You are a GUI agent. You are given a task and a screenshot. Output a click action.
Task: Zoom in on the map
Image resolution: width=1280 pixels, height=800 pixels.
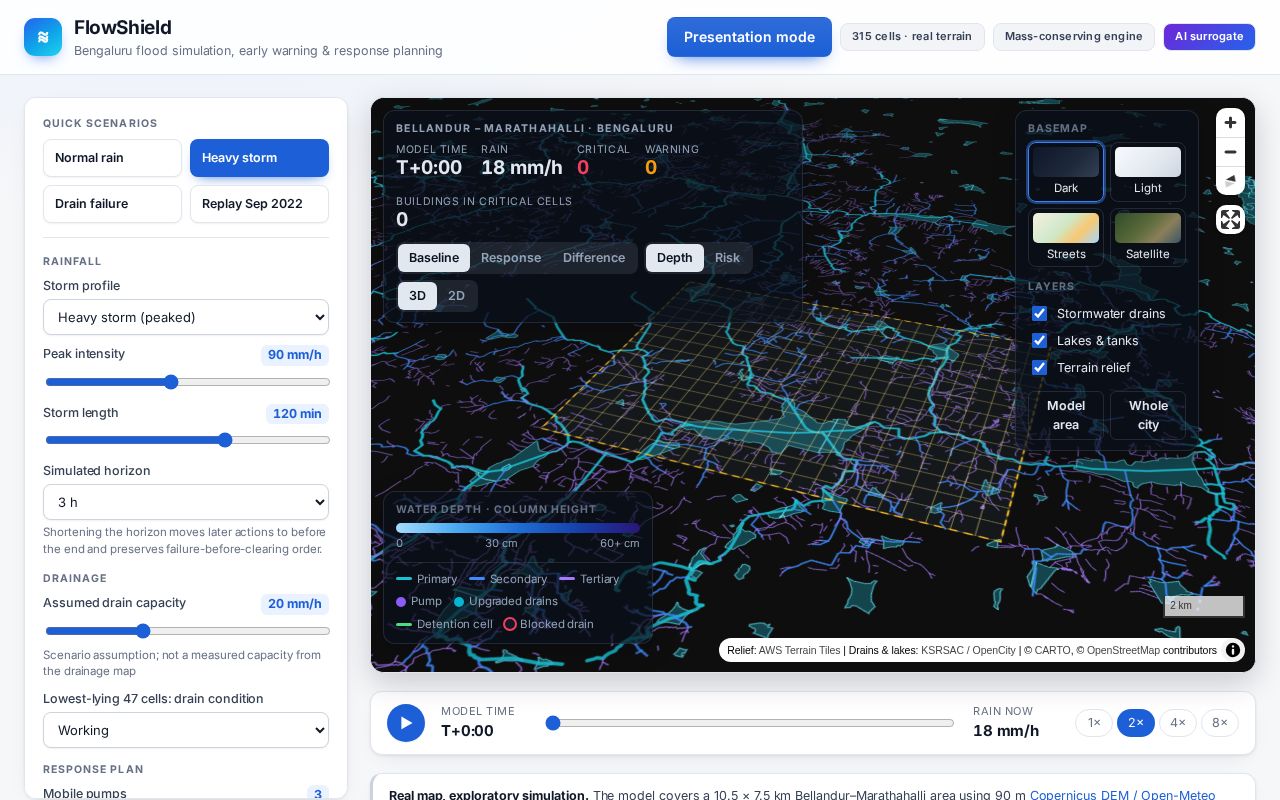pyautogui.click(x=1230, y=123)
